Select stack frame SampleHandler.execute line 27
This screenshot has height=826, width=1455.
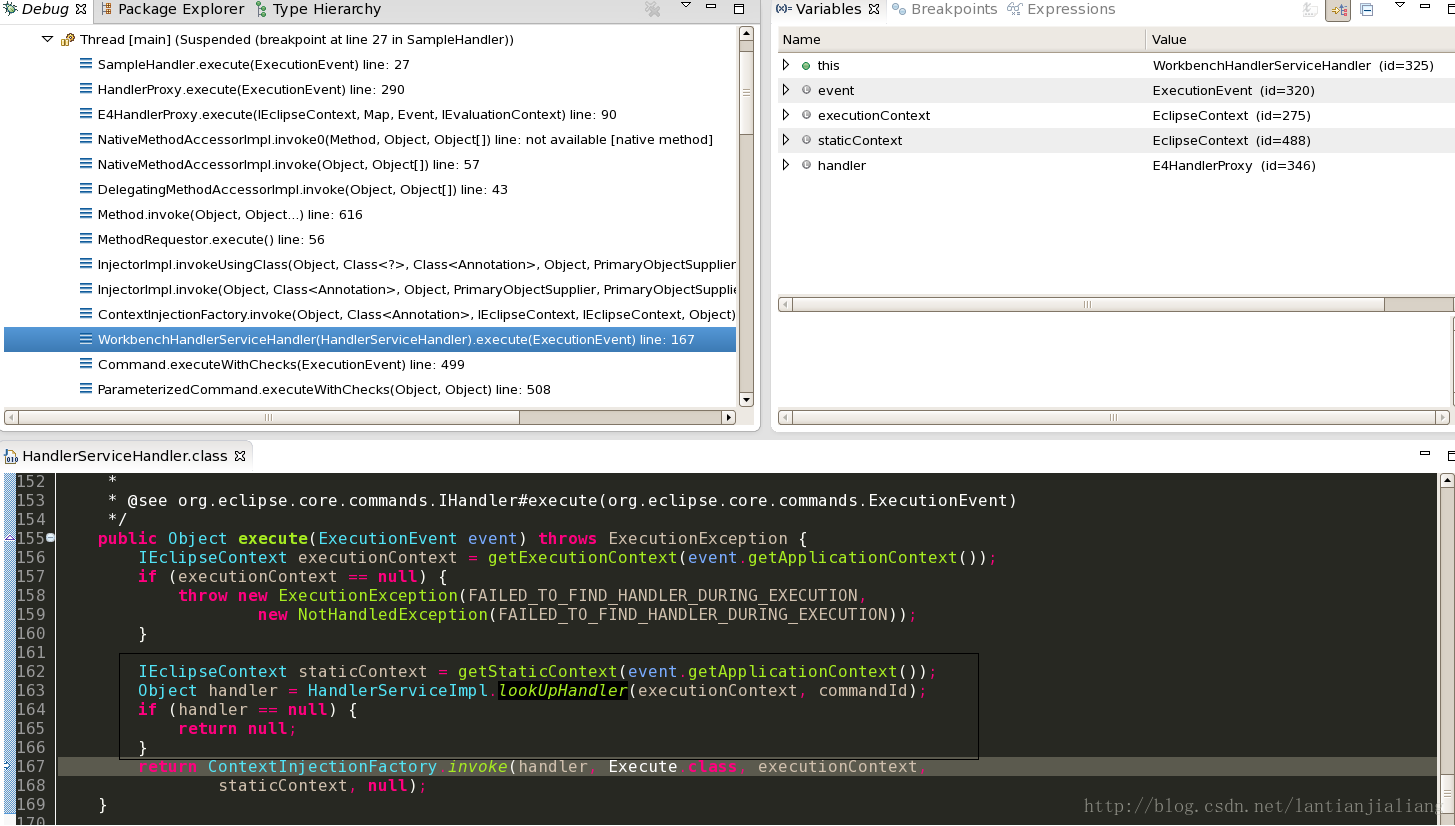(x=253, y=64)
